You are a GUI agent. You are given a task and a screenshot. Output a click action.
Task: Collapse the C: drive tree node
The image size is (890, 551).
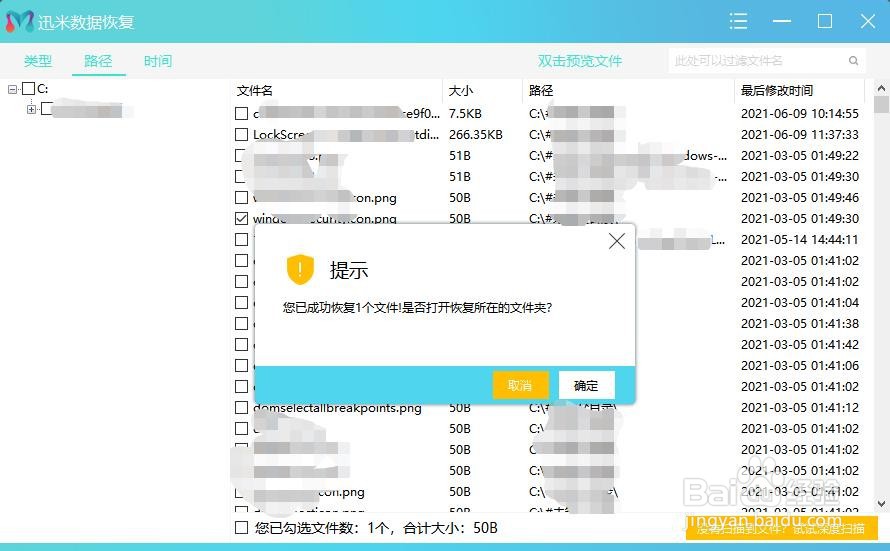point(12,90)
